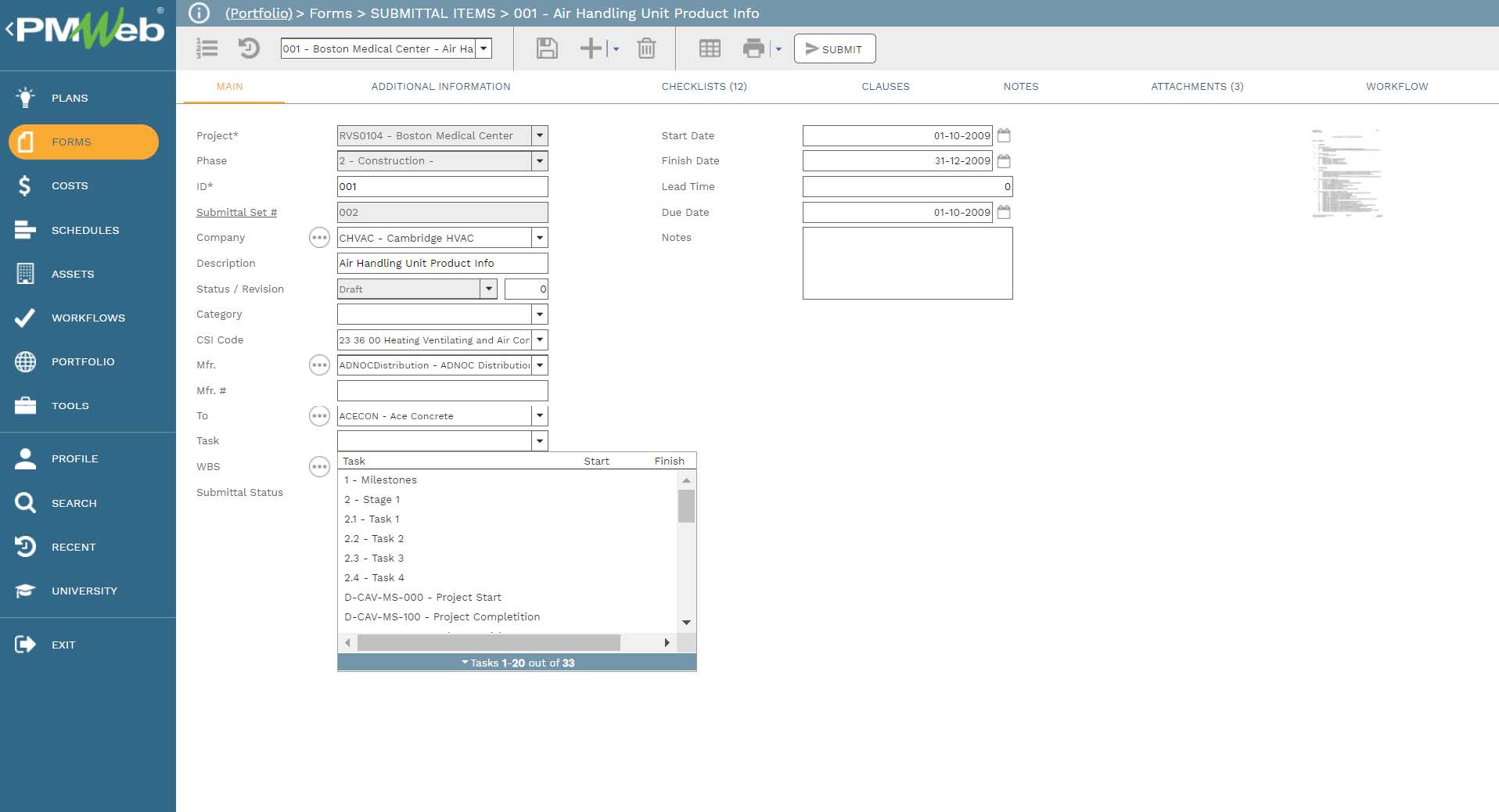Open the Category dropdown
Screen dimensions: 1499x812
[540, 314]
